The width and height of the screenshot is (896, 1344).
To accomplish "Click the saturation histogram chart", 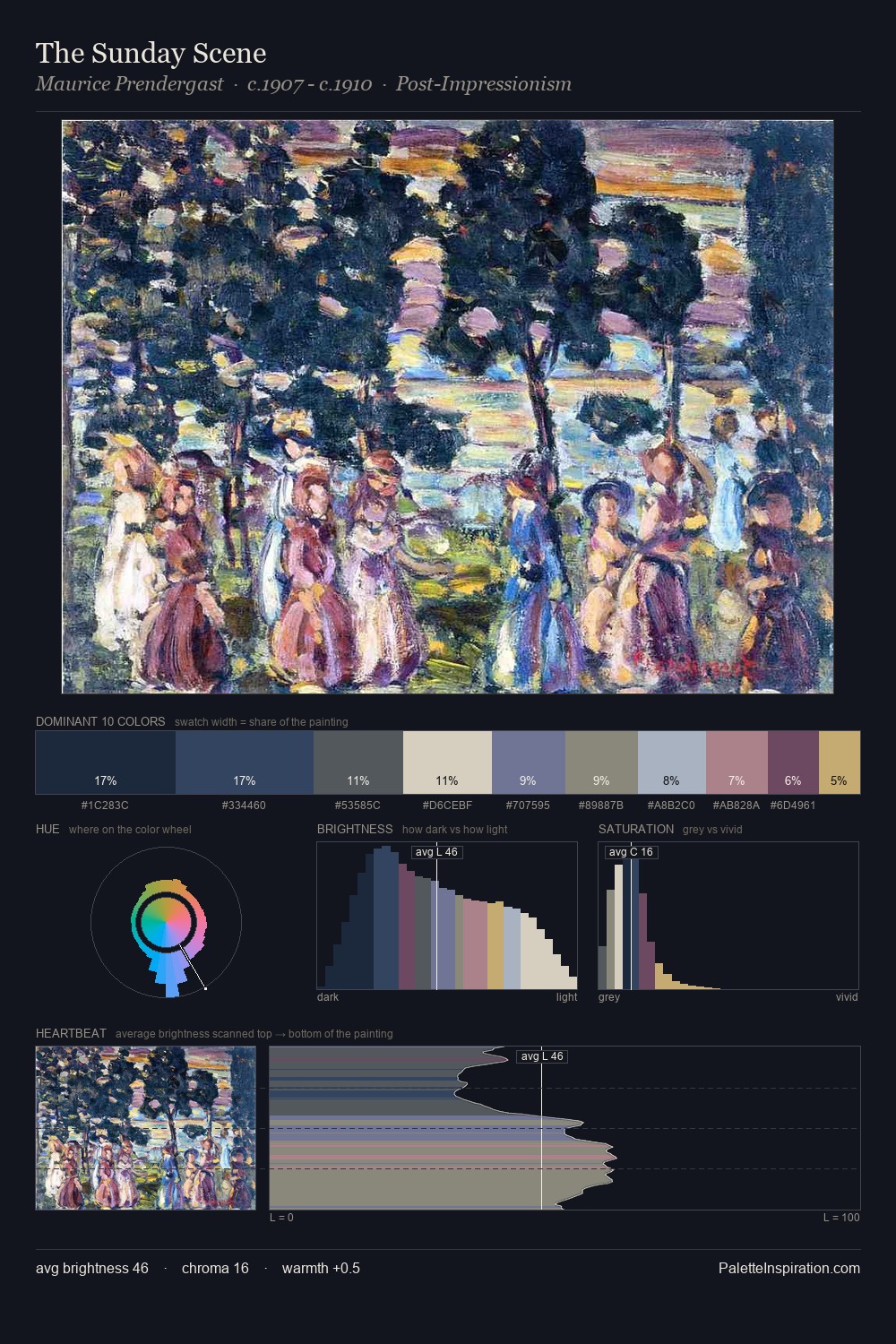I will coord(728,916).
